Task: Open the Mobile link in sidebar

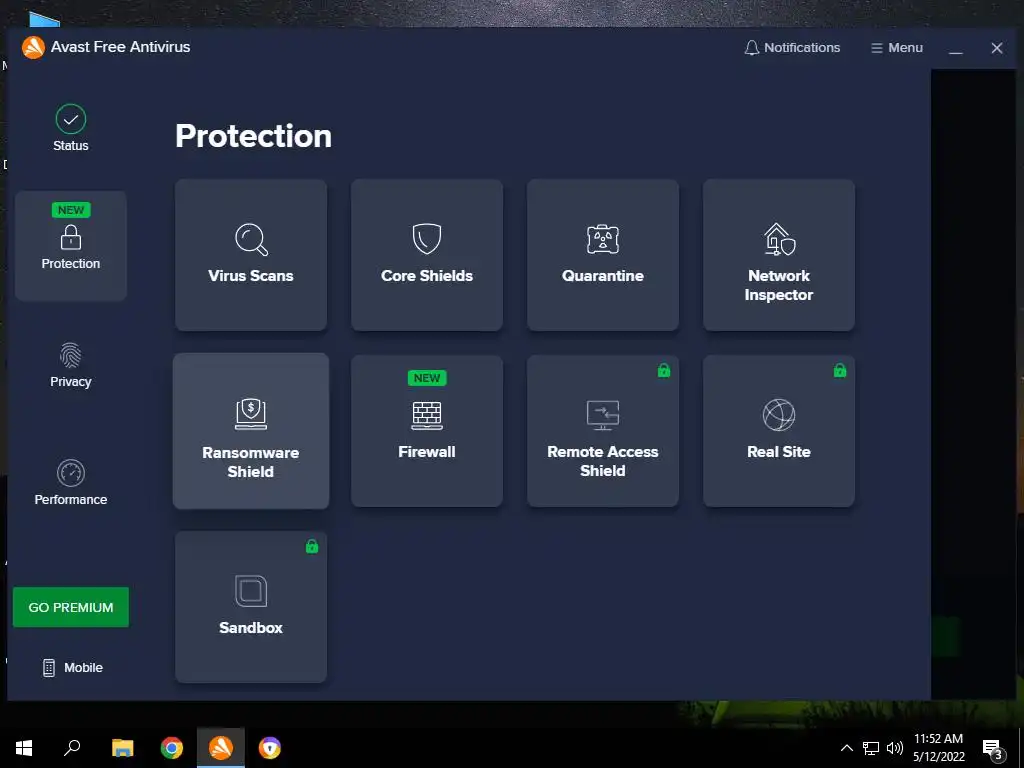Action: (x=72, y=667)
